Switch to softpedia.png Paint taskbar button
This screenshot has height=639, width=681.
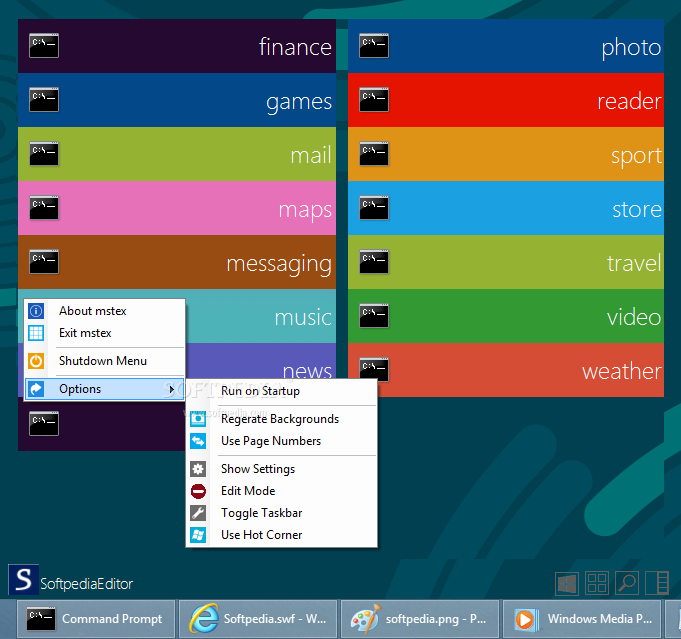point(420,619)
